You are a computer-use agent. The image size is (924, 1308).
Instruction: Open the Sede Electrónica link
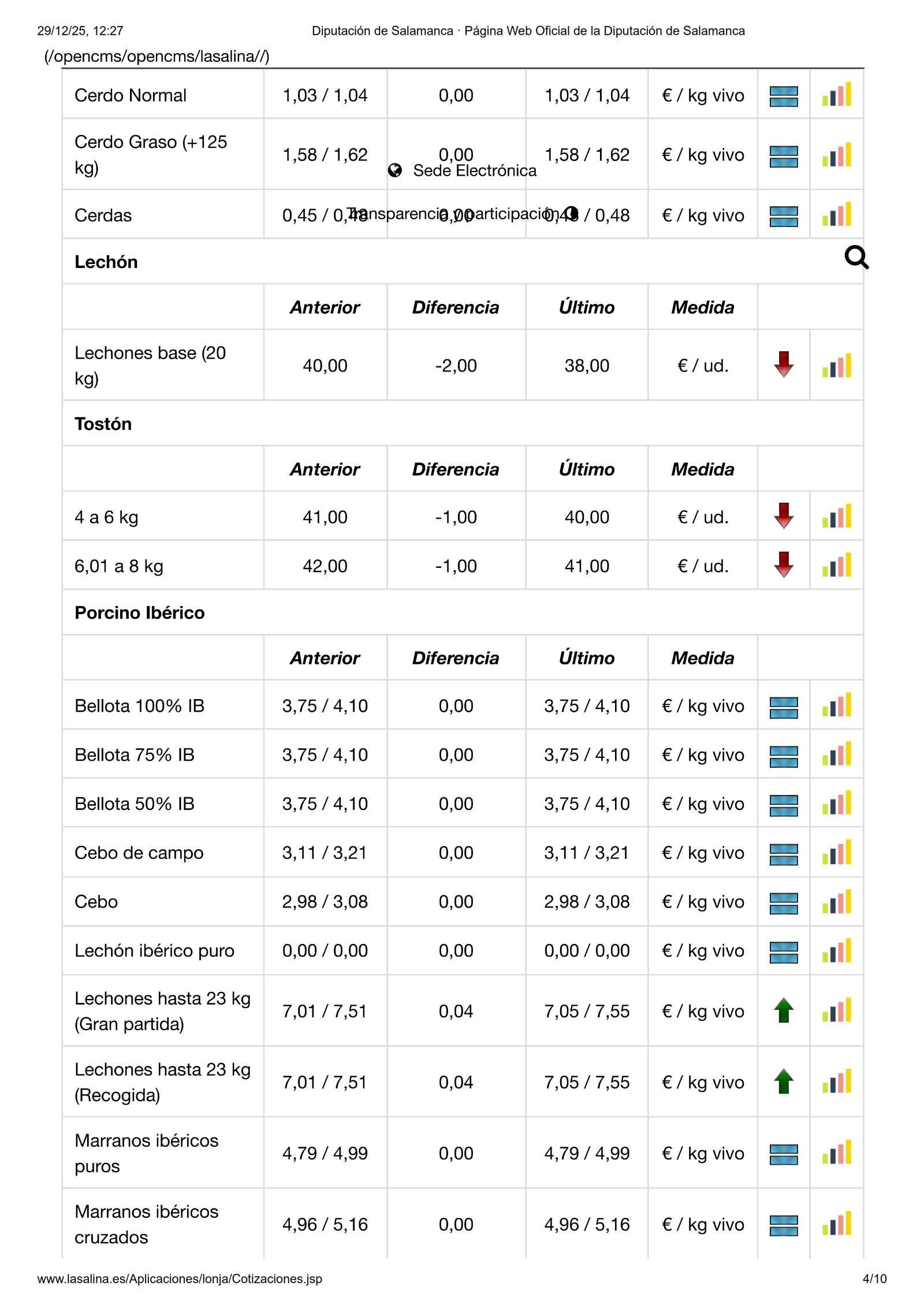(474, 171)
